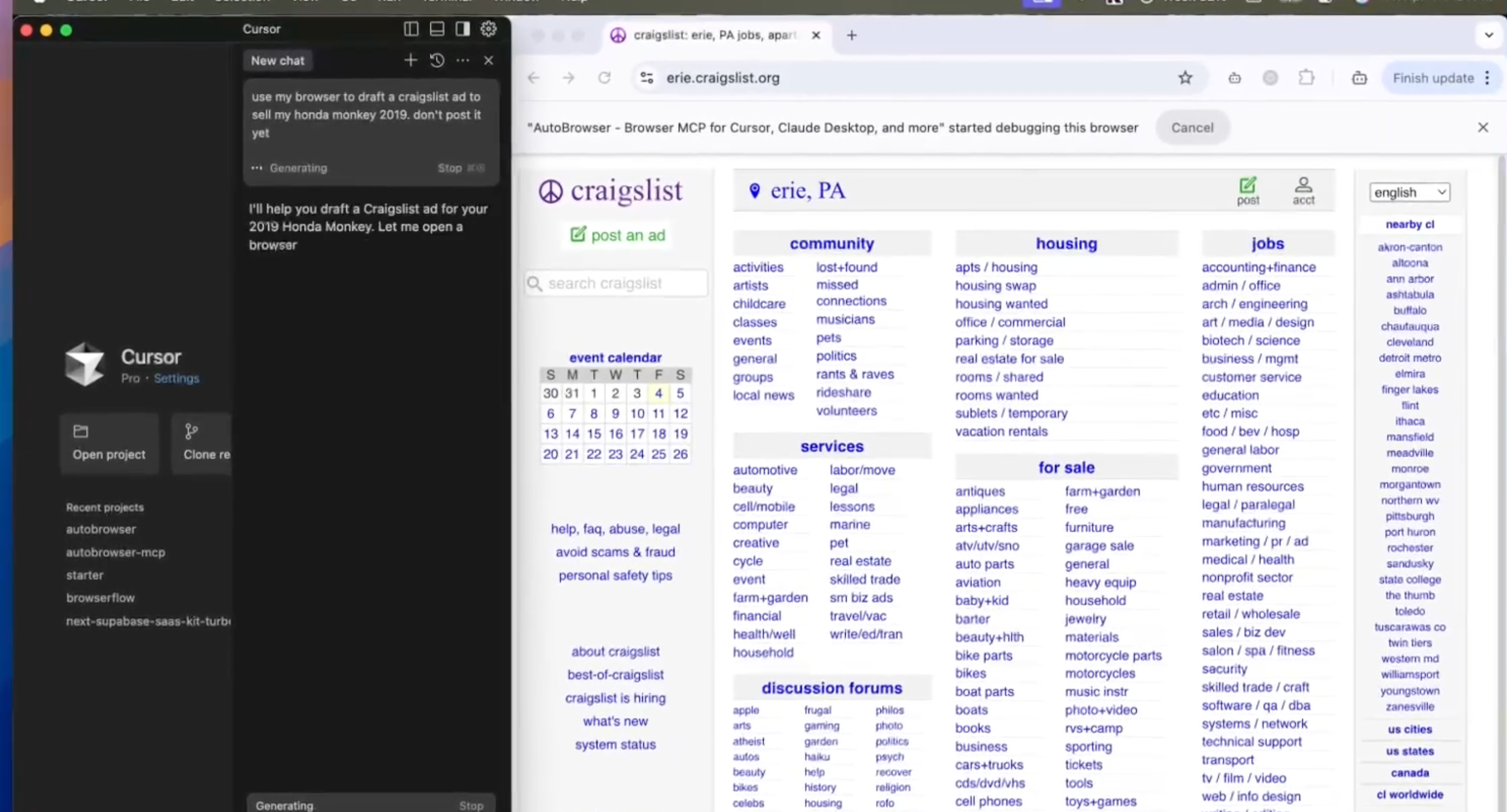Click browser back arrow
Image resolution: width=1507 pixels, height=812 pixels.
click(533, 77)
